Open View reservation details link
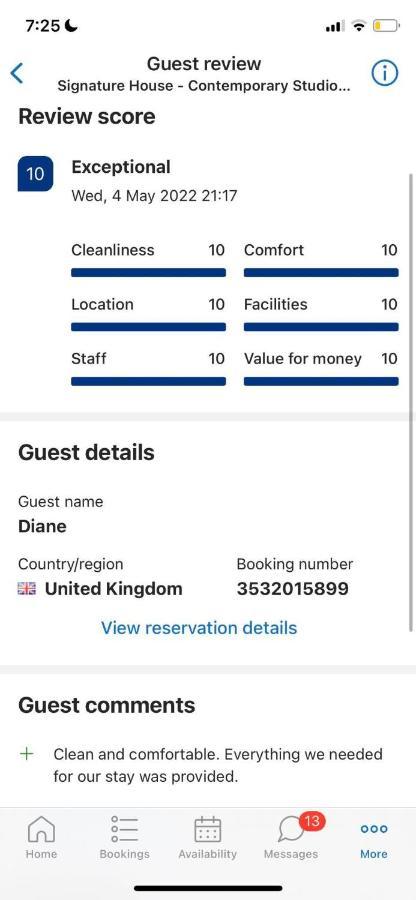 (x=199, y=627)
